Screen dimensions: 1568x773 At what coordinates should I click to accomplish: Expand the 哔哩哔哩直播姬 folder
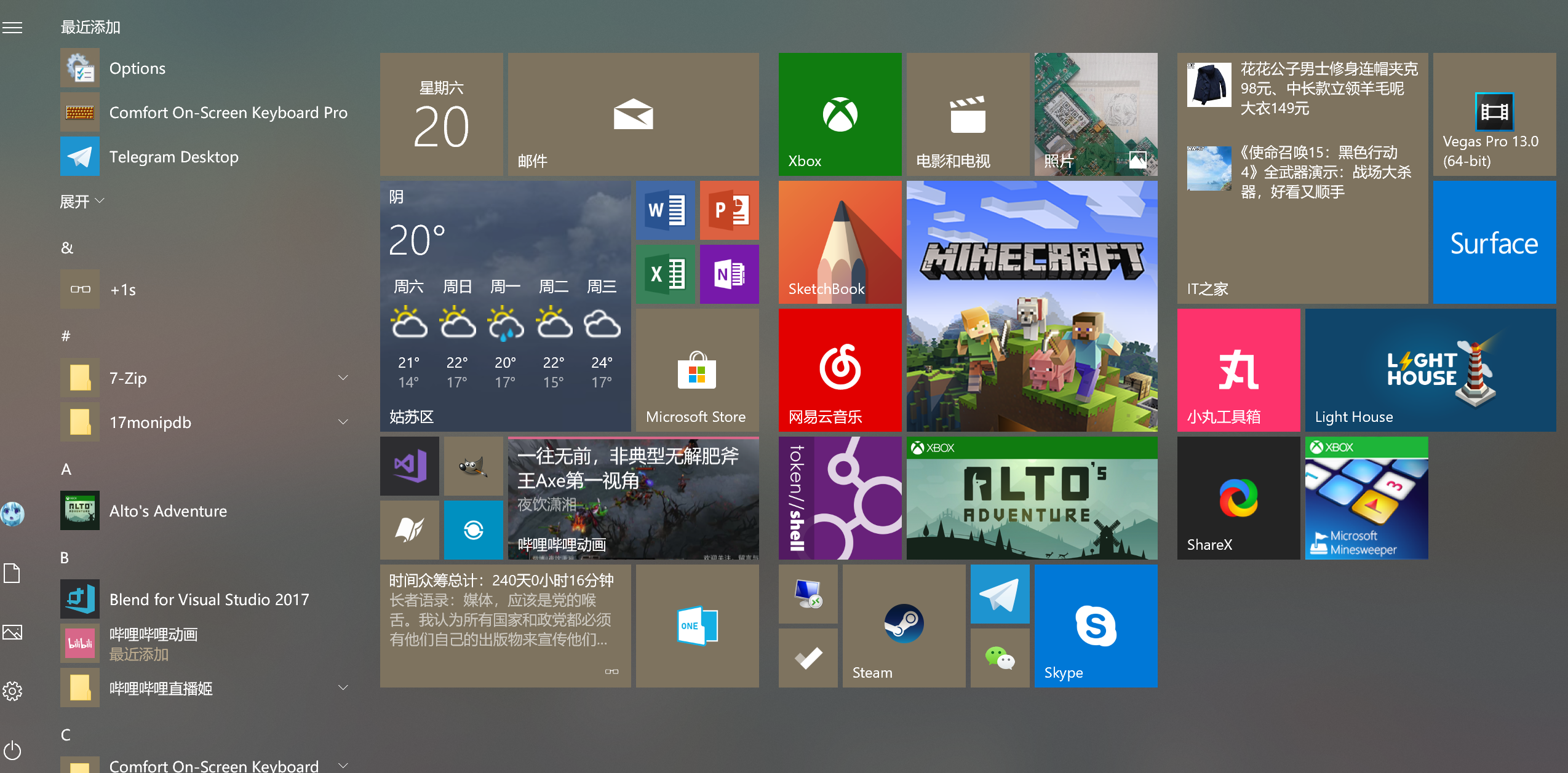point(205,688)
